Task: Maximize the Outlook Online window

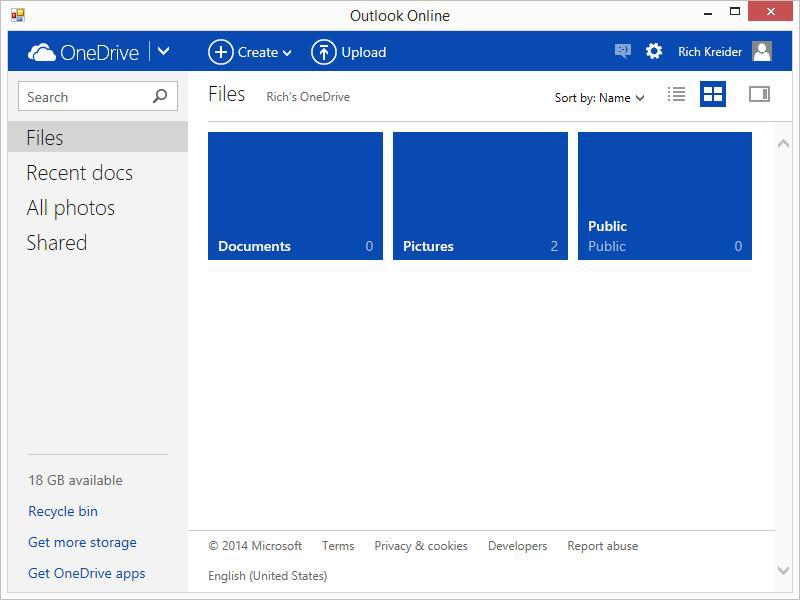Action: pyautogui.click(x=735, y=12)
